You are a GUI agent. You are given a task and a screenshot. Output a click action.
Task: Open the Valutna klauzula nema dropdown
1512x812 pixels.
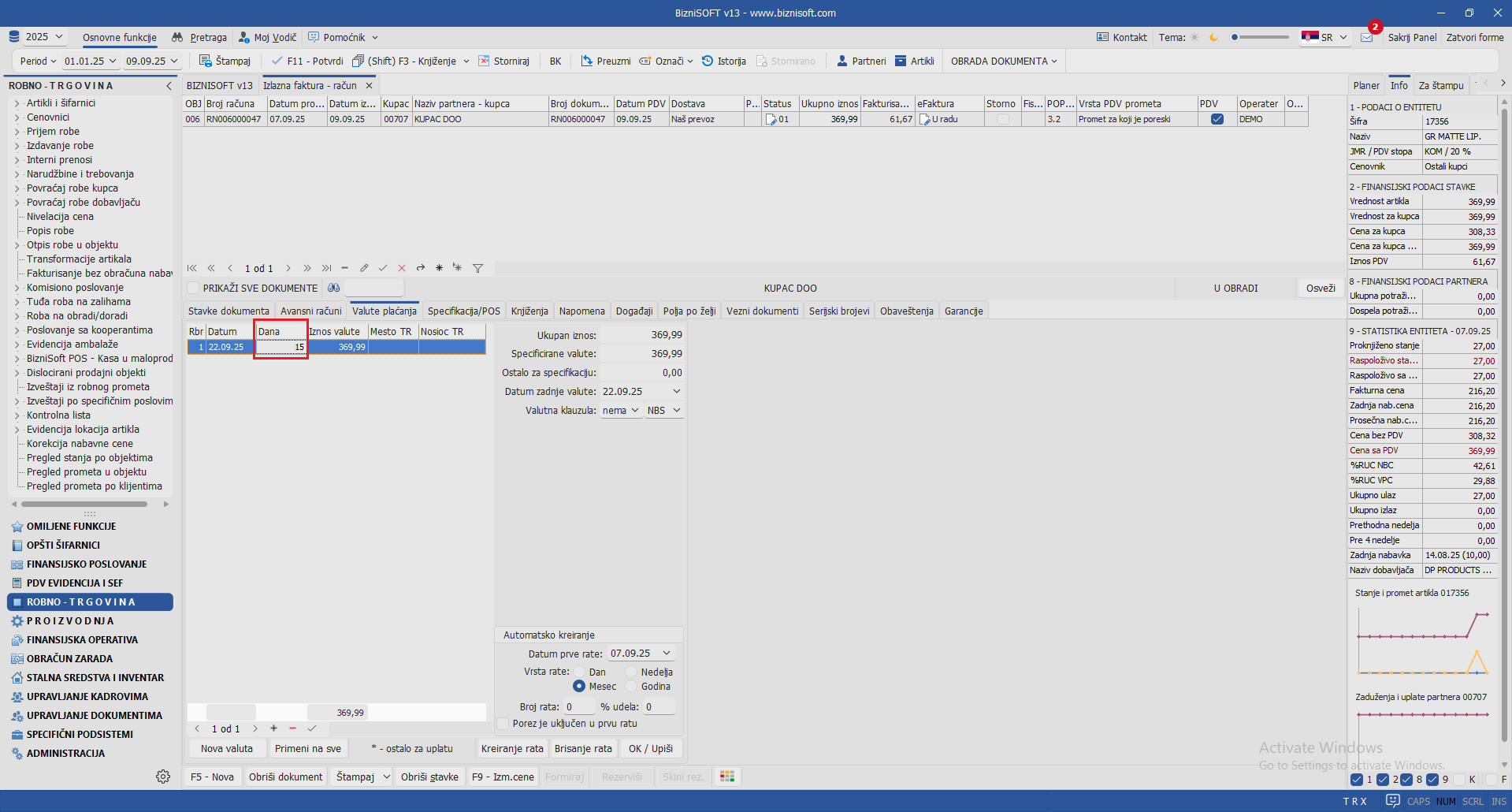621,411
